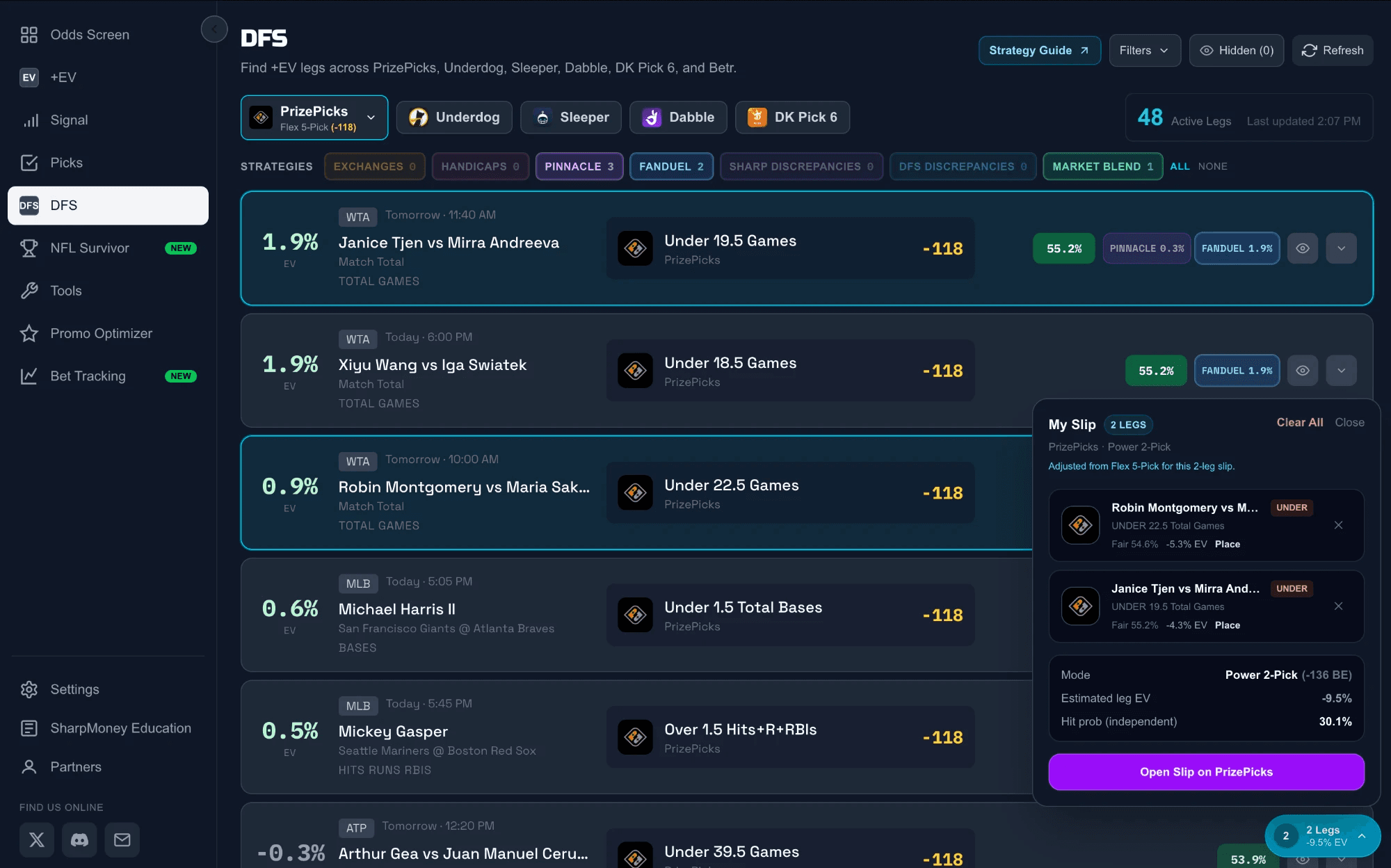This screenshot has width=1391, height=868.
Task: Click SharpMoney Education document icon
Action: pos(29,728)
